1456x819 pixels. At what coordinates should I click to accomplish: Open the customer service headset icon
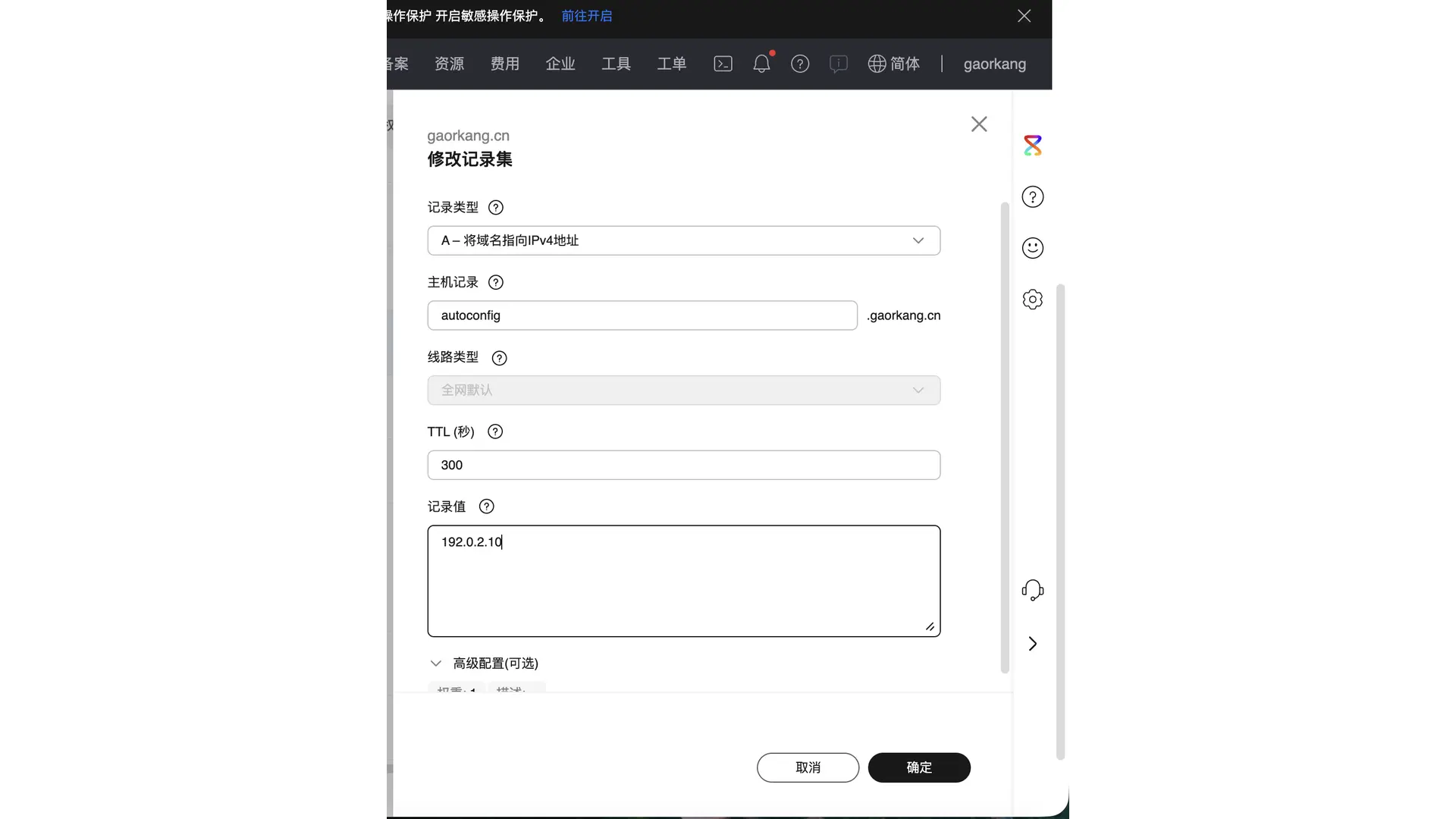coord(1032,590)
